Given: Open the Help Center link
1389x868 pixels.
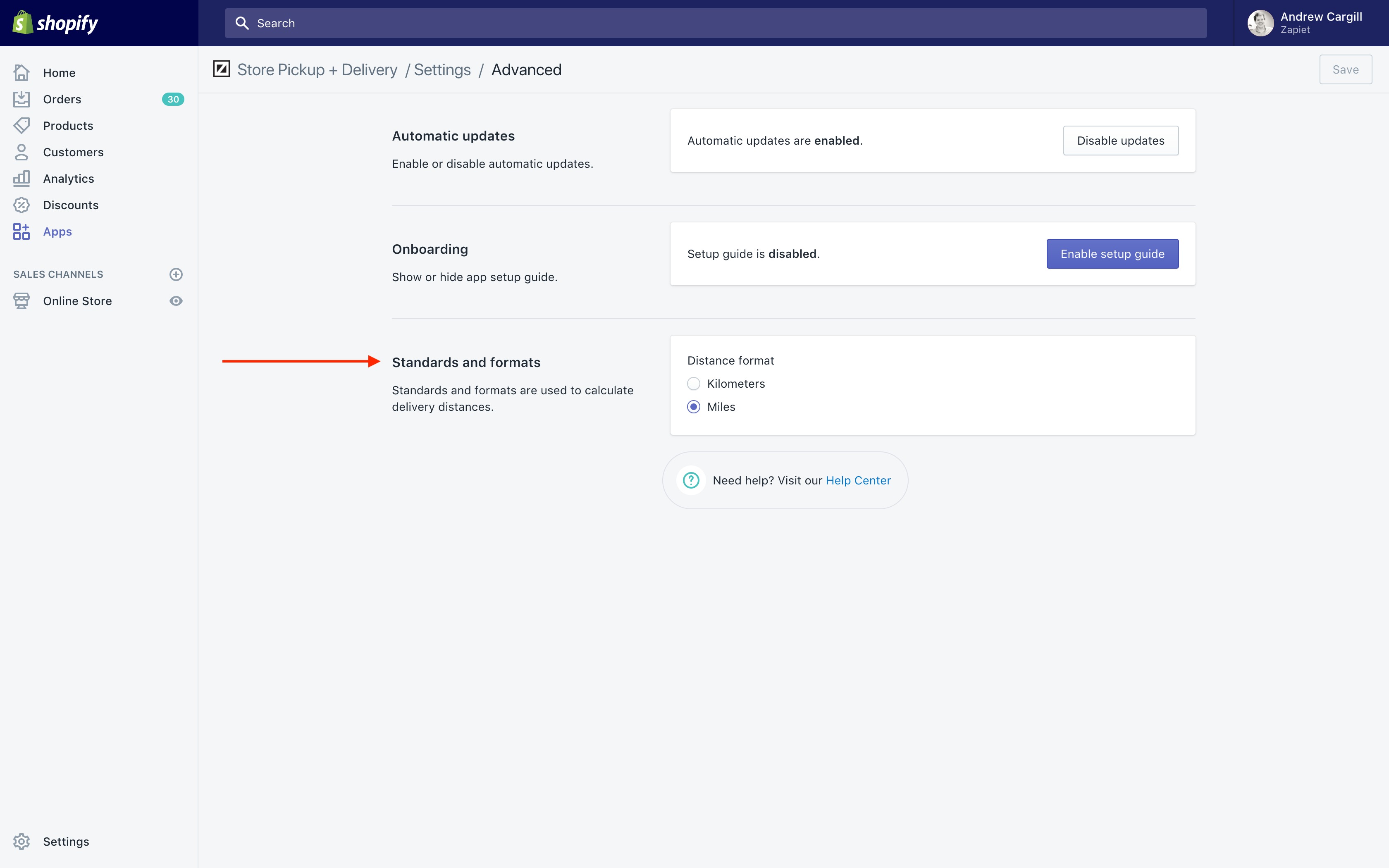Looking at the screenshot, I should pyautogui.click(x=857, y=480).
